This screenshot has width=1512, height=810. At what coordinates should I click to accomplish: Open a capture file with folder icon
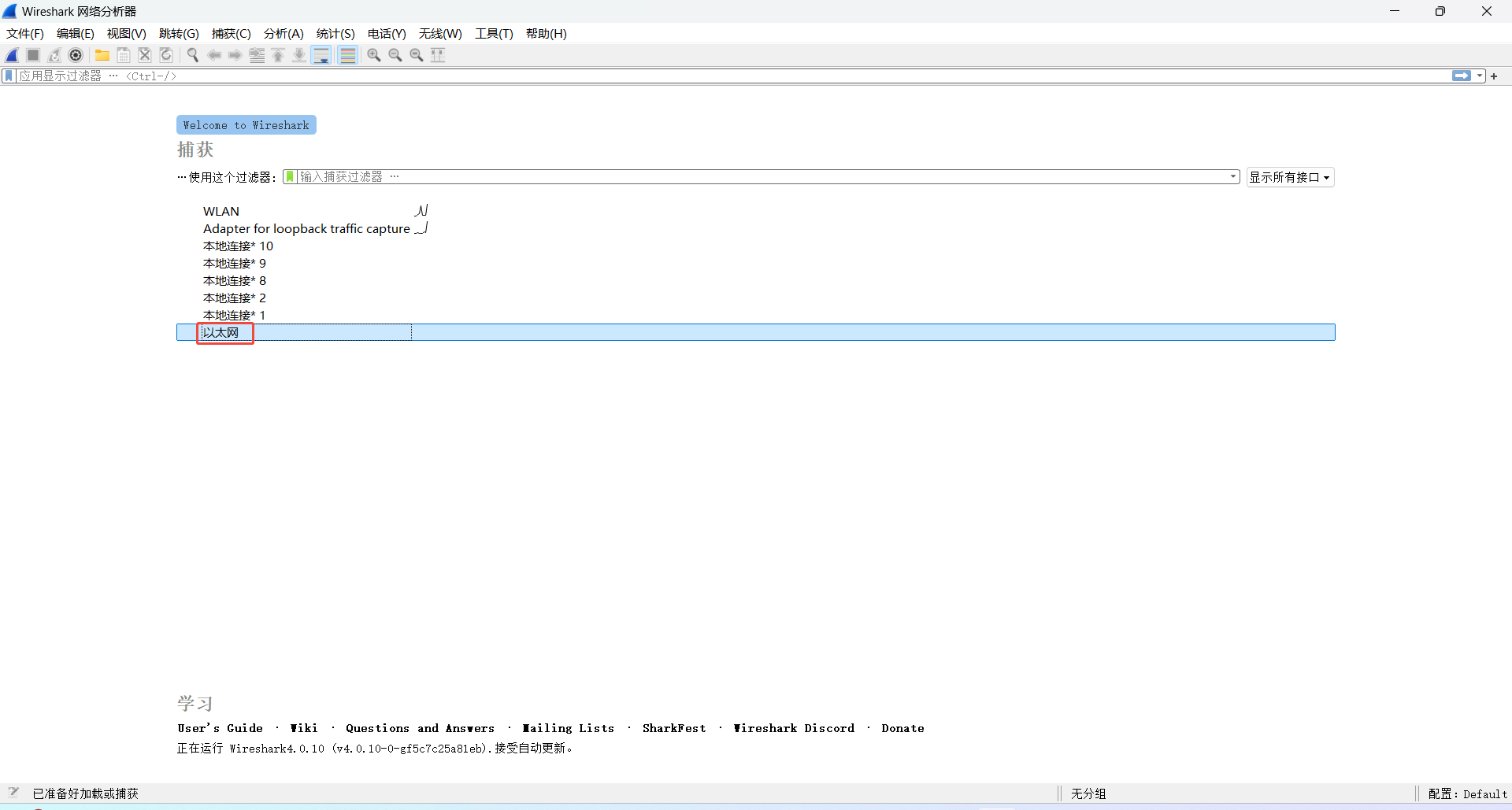[102, 55]
